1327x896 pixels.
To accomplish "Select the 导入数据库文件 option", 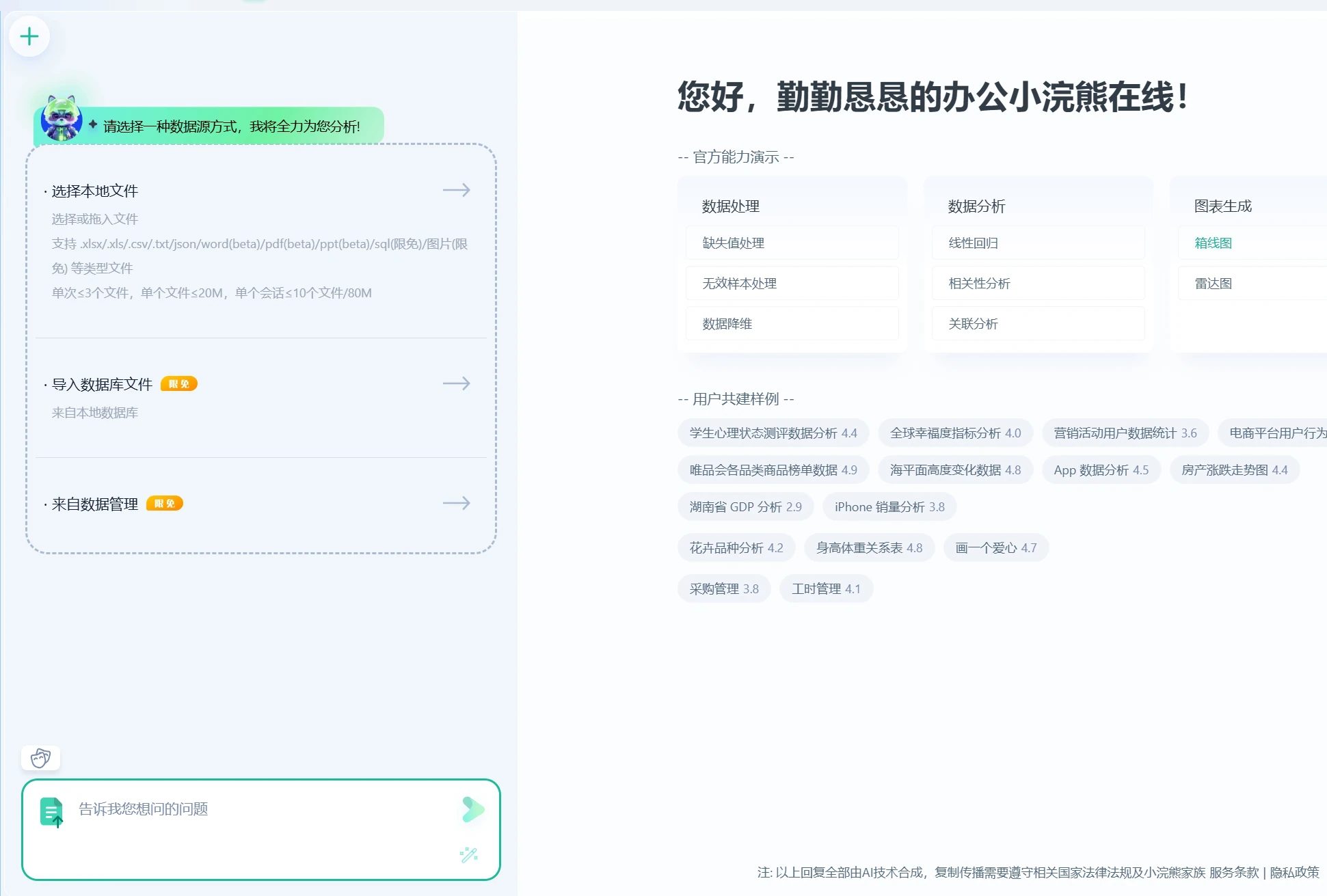I will [261, 398].
